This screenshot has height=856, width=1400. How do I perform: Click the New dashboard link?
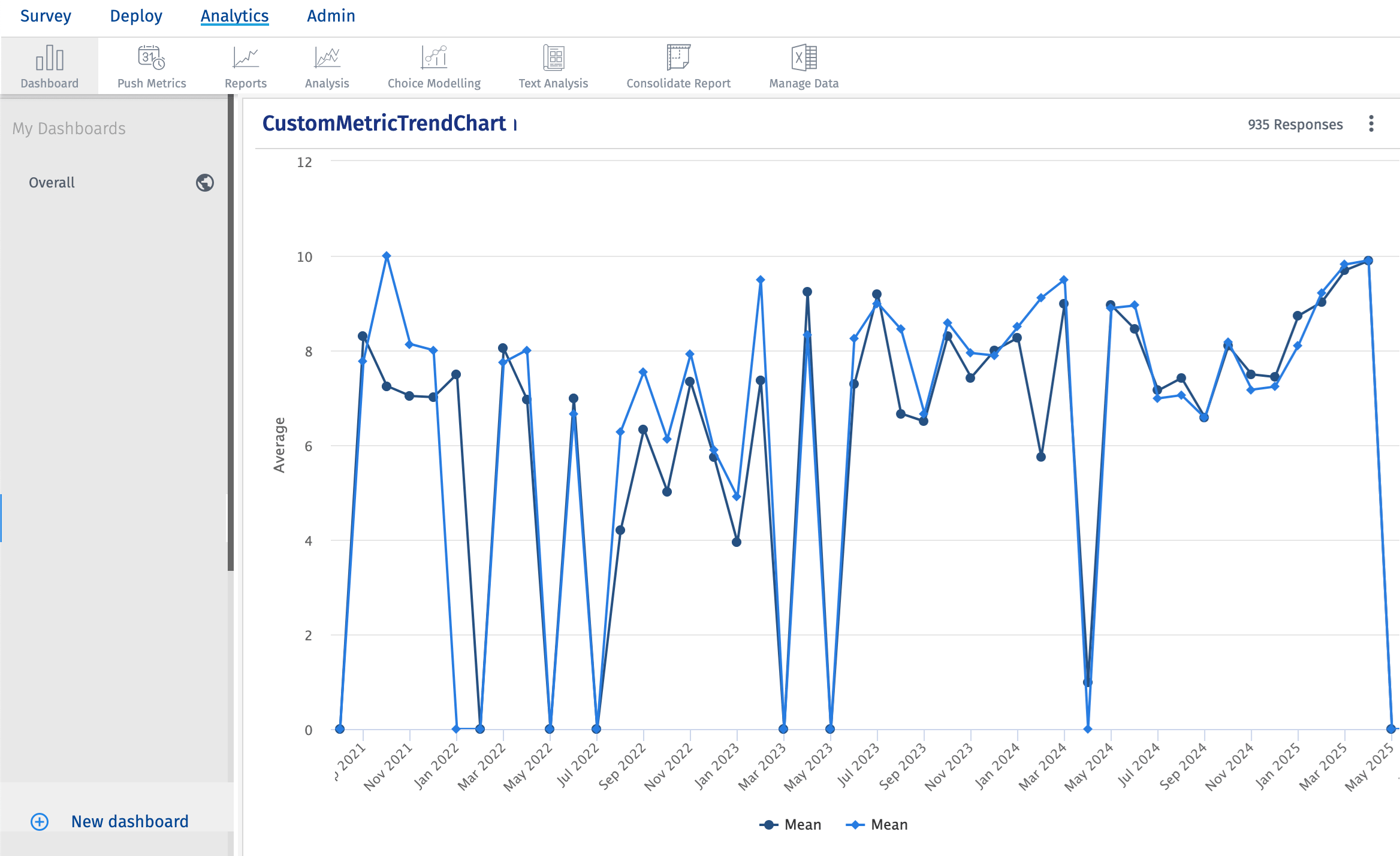[129, 821]
